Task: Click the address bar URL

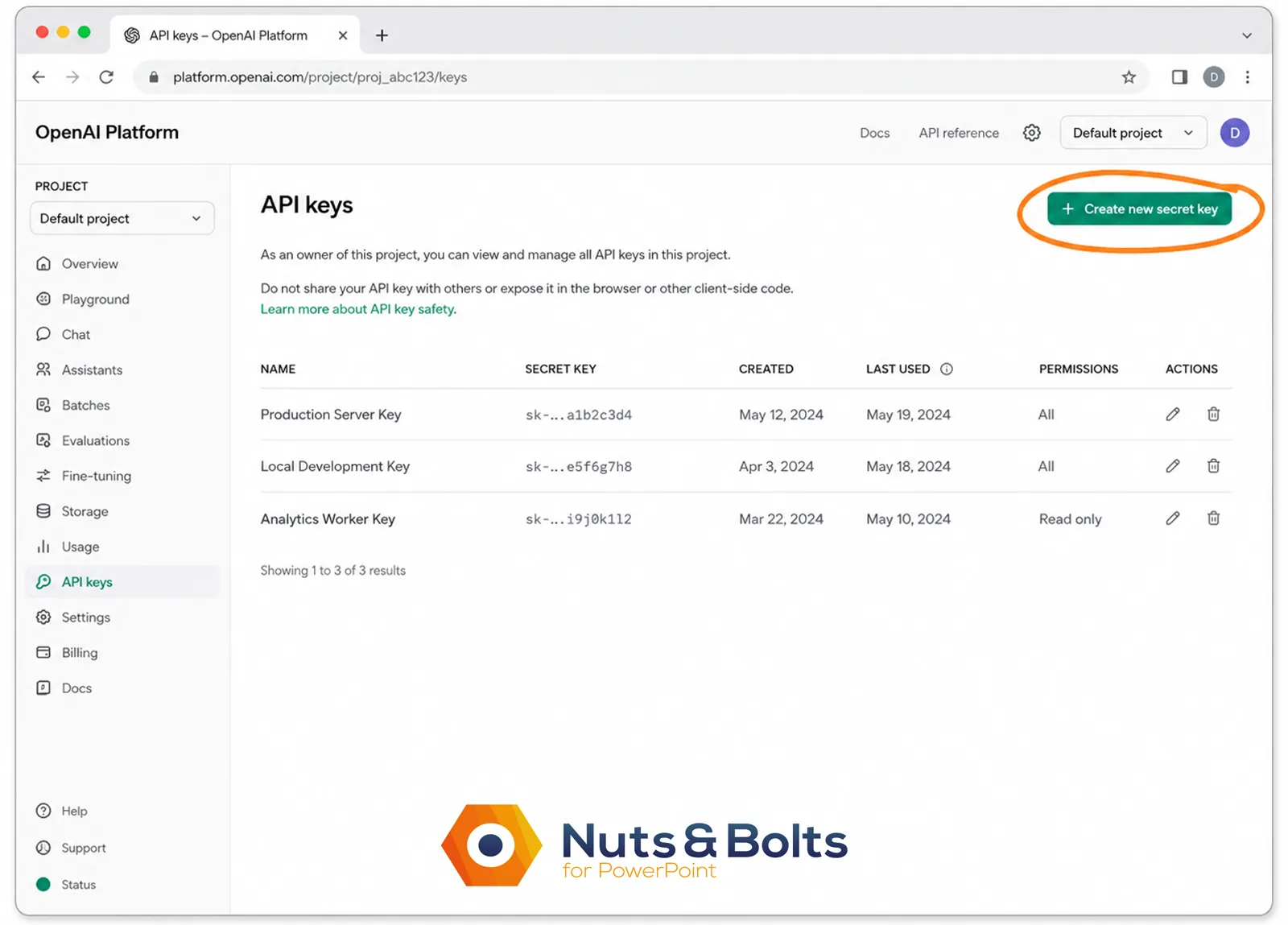Action: pyautogui.click(x=320, y=77)
